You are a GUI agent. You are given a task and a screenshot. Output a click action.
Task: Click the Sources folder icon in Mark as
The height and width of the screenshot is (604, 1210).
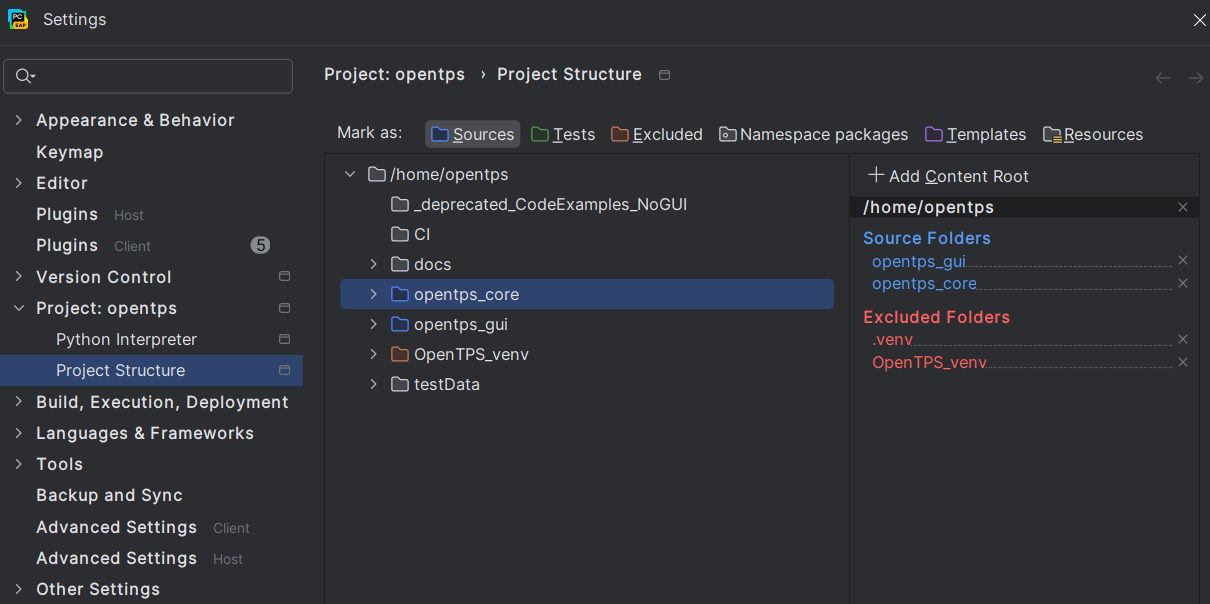[x=440, y=134]
